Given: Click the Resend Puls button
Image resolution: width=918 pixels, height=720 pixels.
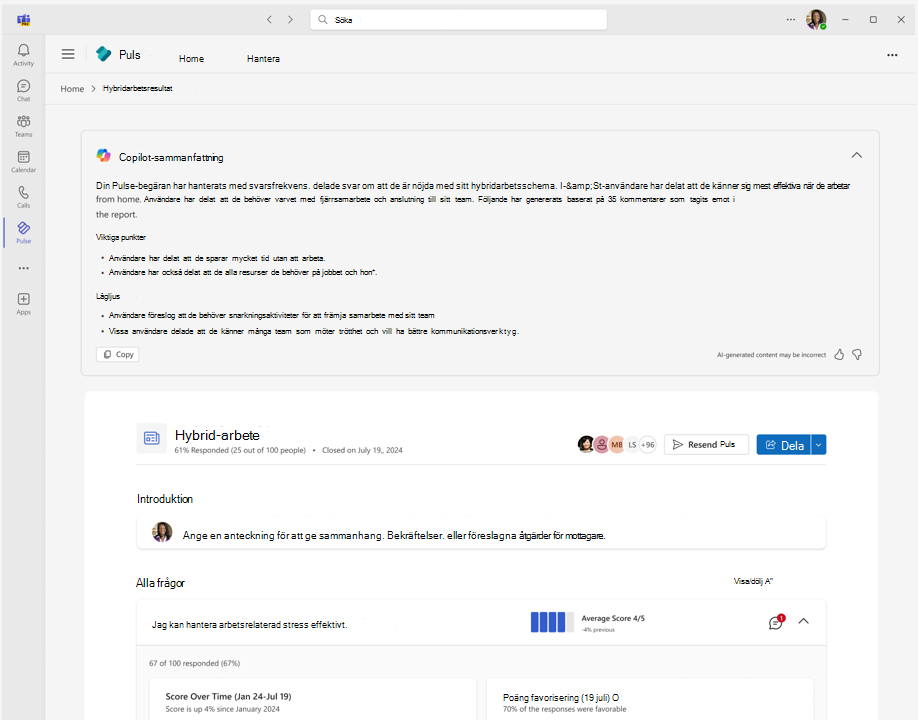Looking at the screenshot, I should tap(706, 444).
